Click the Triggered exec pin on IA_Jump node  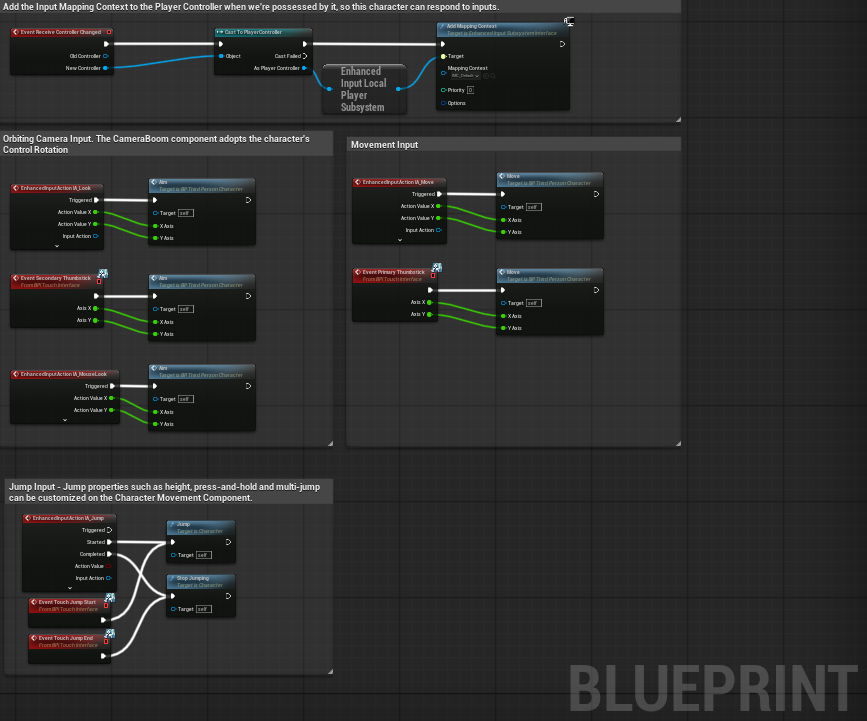pos(110,530)
